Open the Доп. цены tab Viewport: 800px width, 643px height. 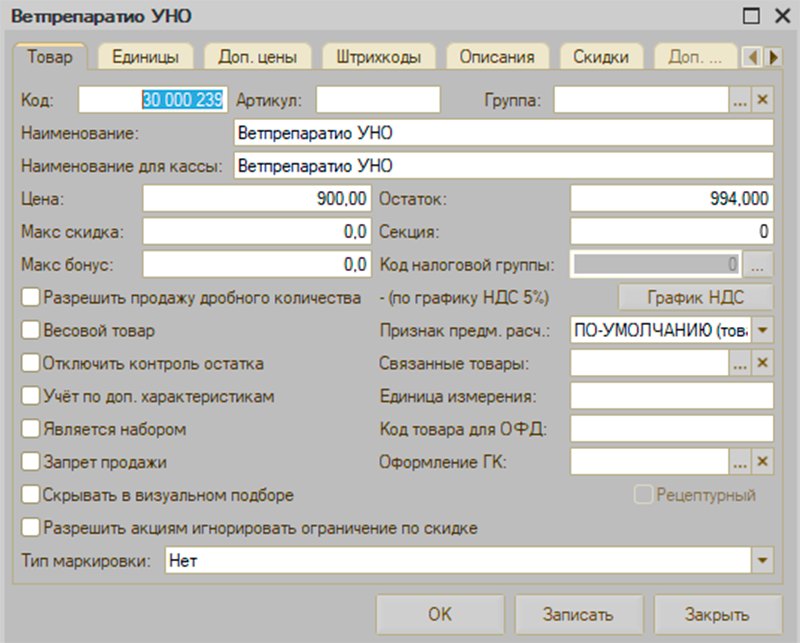(258, 57)
